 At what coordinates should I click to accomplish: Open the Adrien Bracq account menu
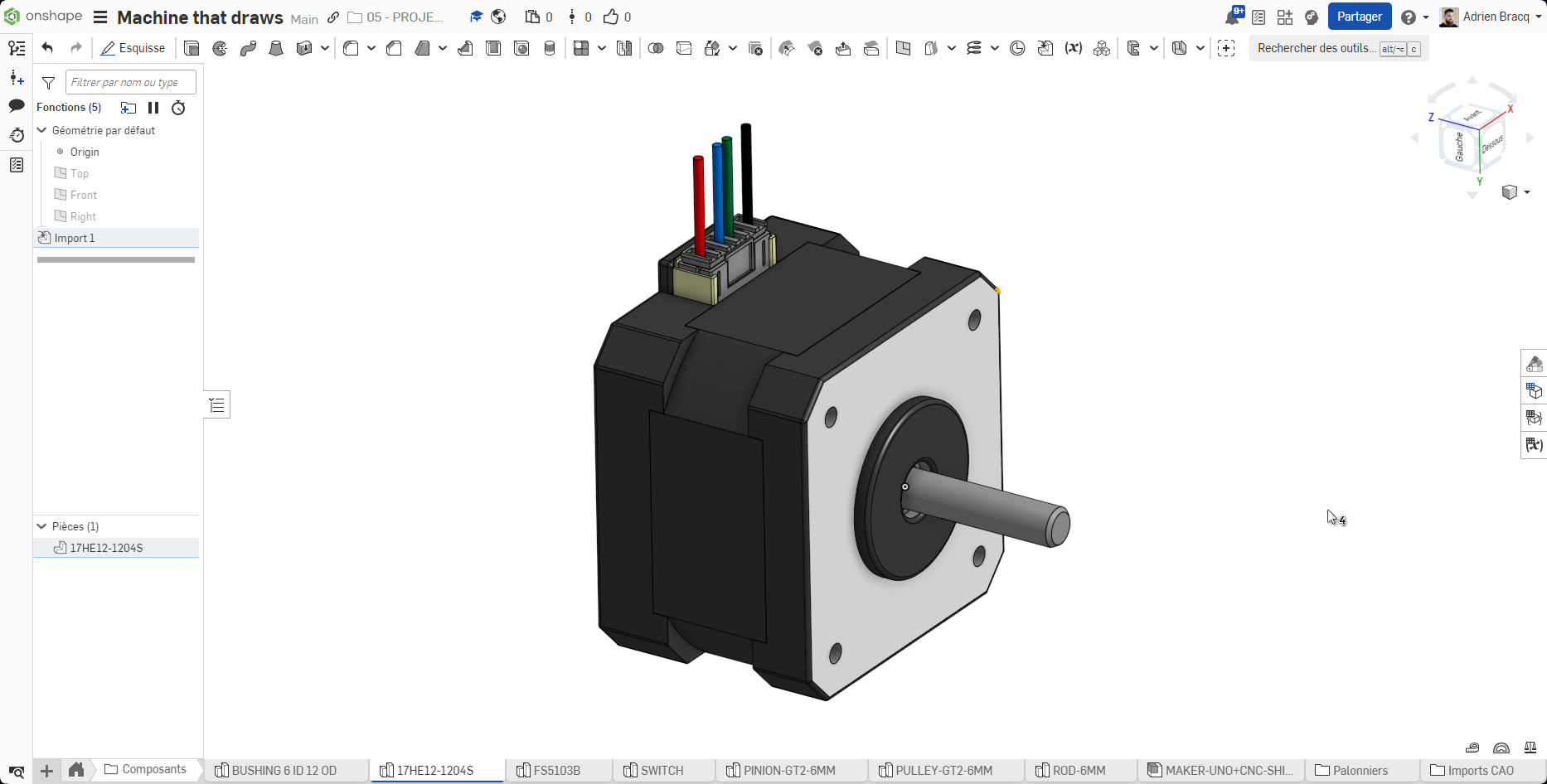(1491, 17)
